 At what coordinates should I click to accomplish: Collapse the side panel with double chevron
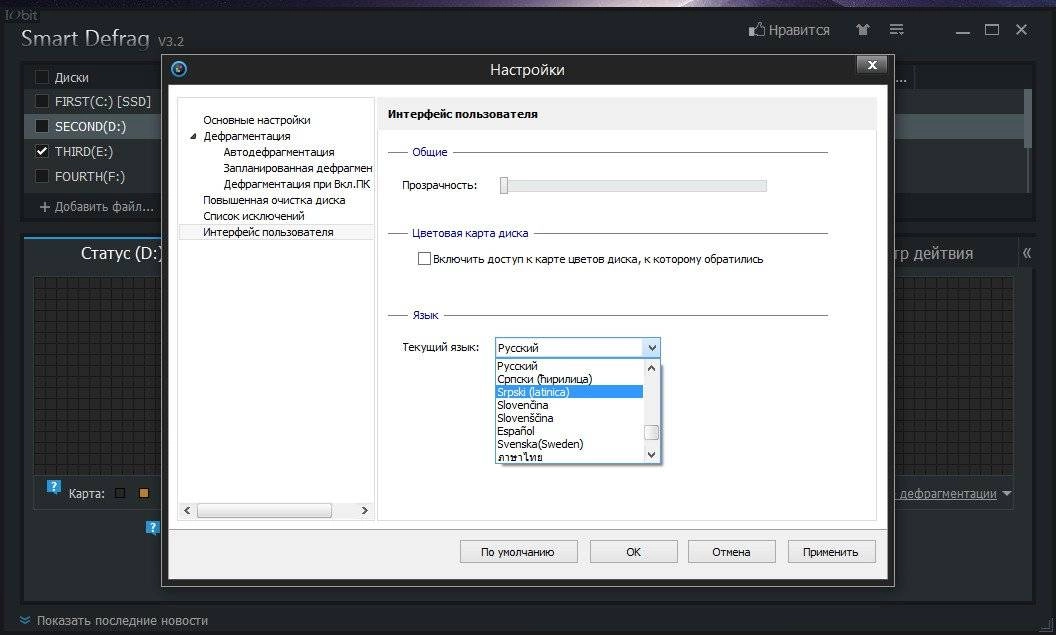pos(1026,253)
